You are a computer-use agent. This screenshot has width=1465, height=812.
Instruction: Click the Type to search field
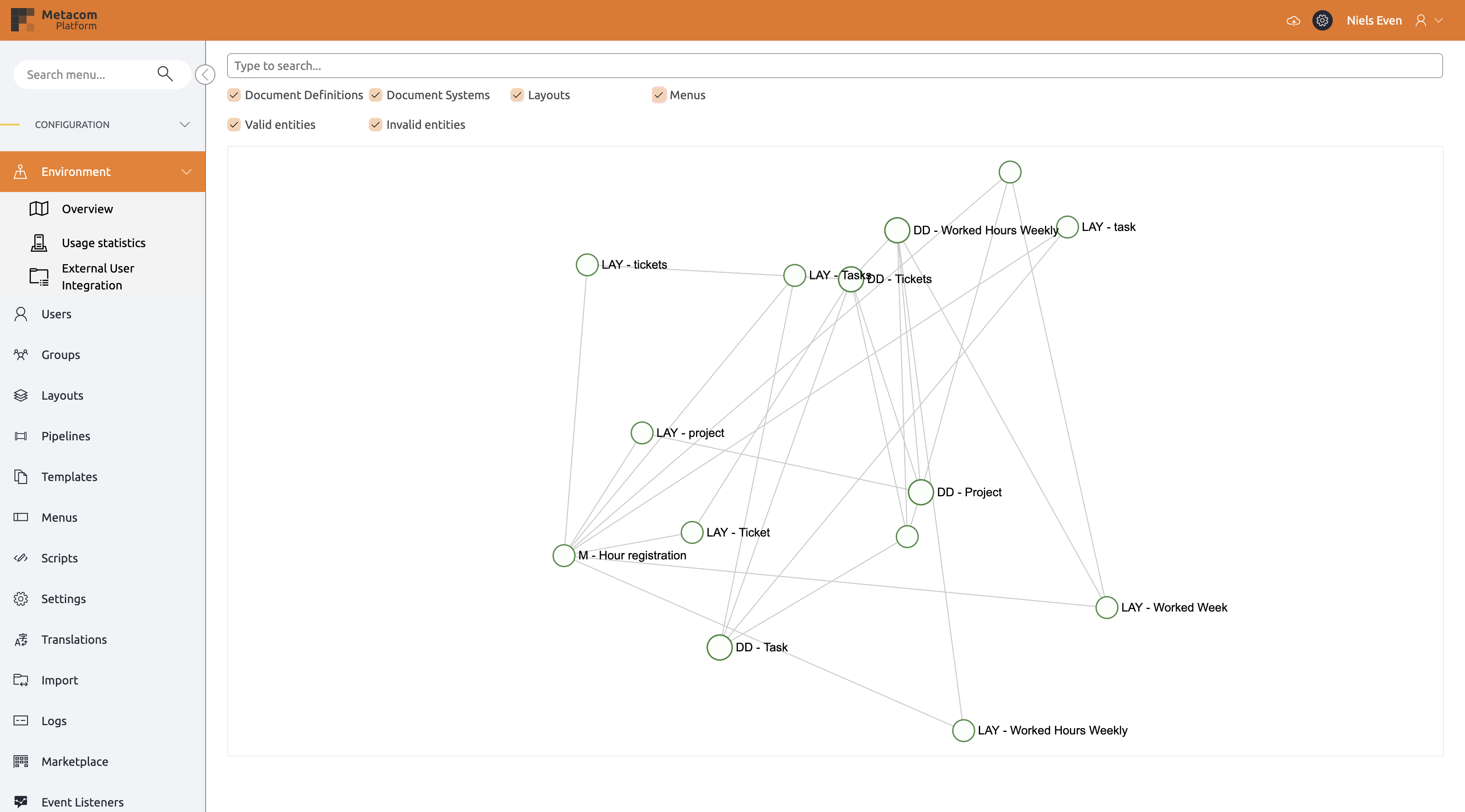pos(834,66)
